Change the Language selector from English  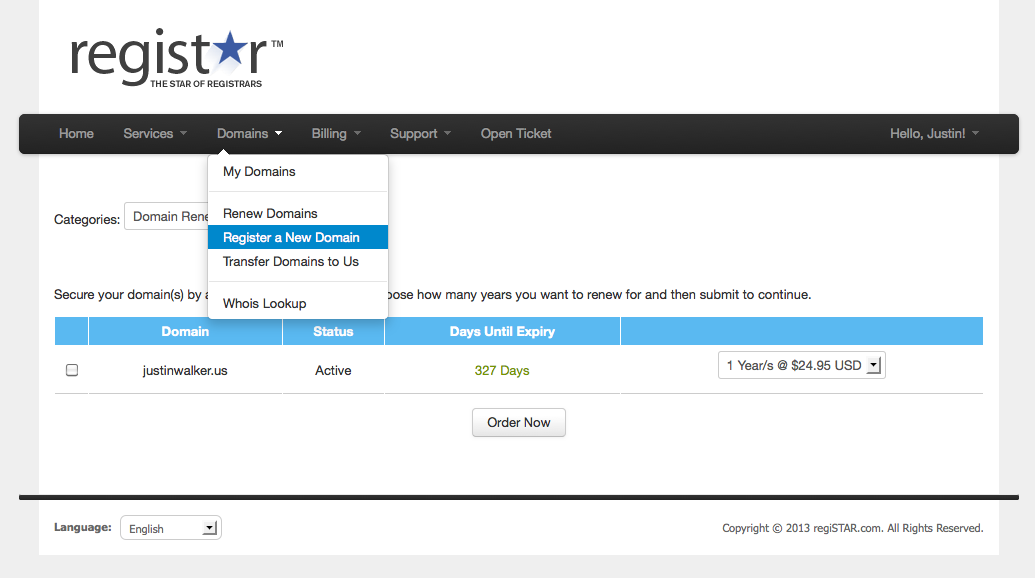coord(170,528)
